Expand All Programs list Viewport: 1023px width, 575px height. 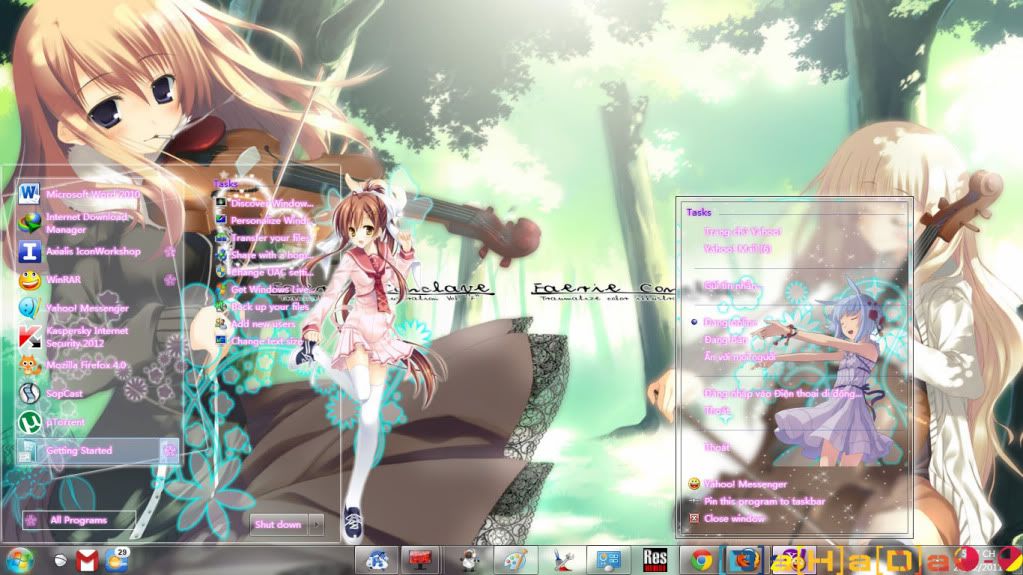coord(80,520)
